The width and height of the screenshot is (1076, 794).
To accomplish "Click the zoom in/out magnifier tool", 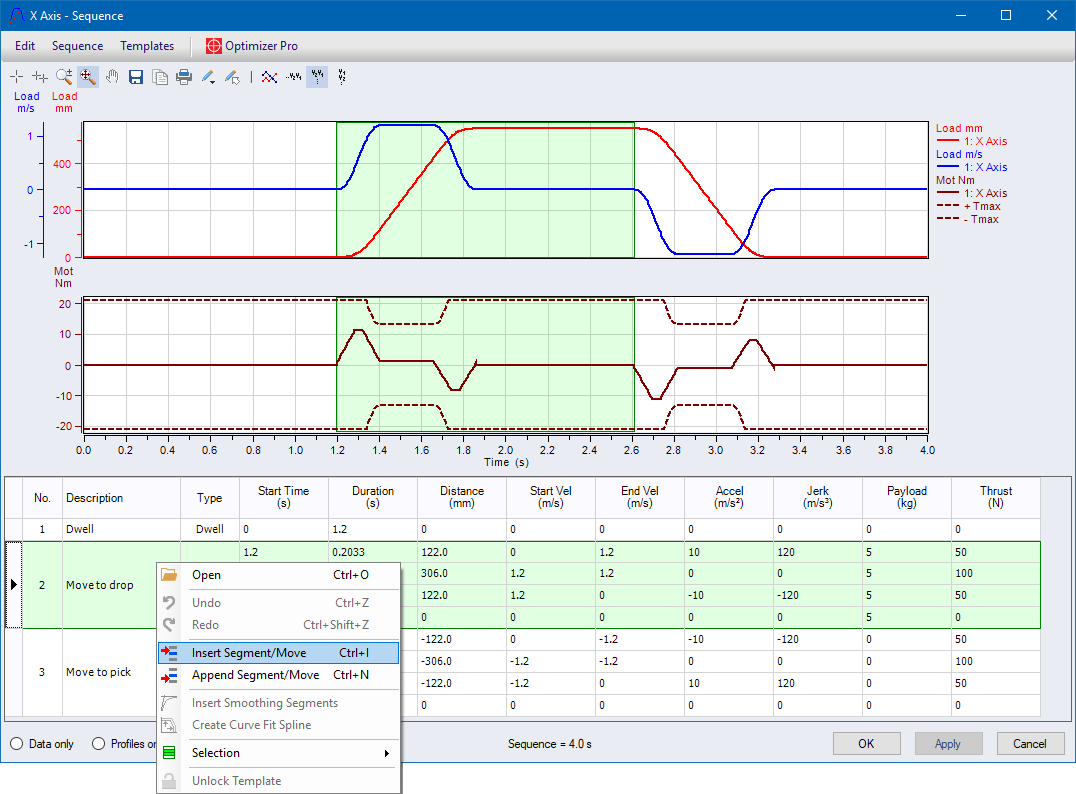I will (x=64, y=76).
